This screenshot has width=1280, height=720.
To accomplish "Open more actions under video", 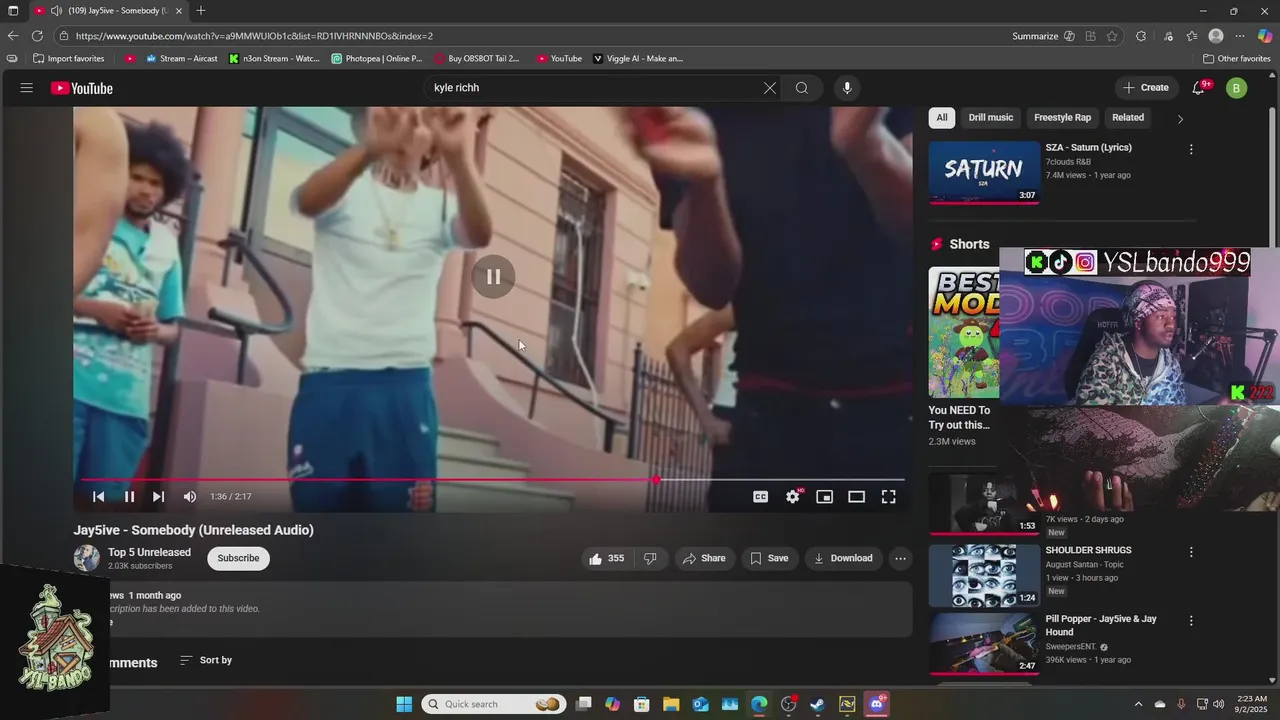I will [x=900, y=558].
